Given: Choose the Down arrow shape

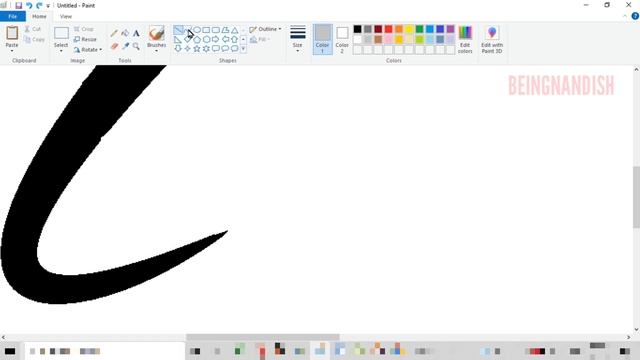Looking at the screenshot, I should [x=178, y=49].
